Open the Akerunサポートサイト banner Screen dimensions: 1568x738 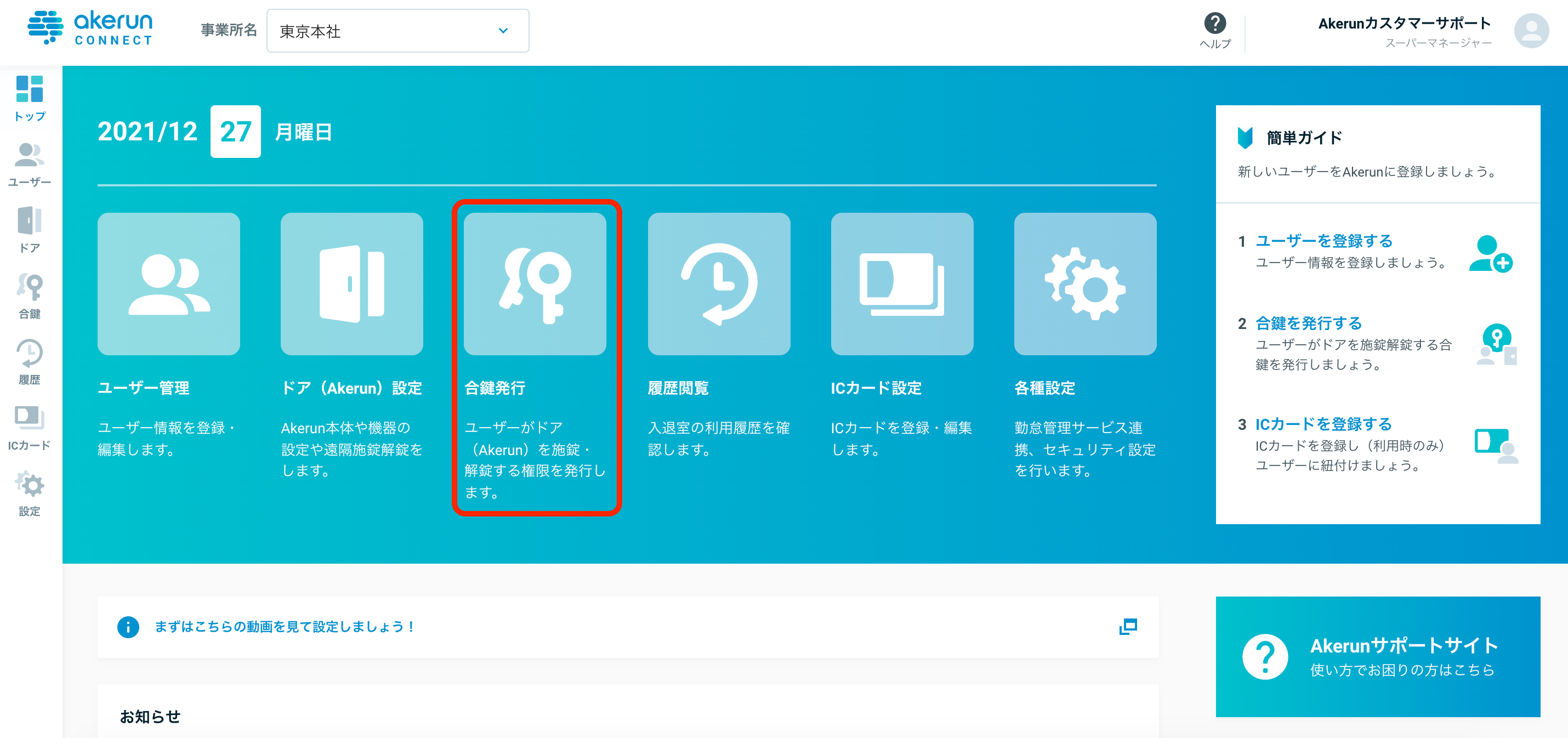[1378, 656]
